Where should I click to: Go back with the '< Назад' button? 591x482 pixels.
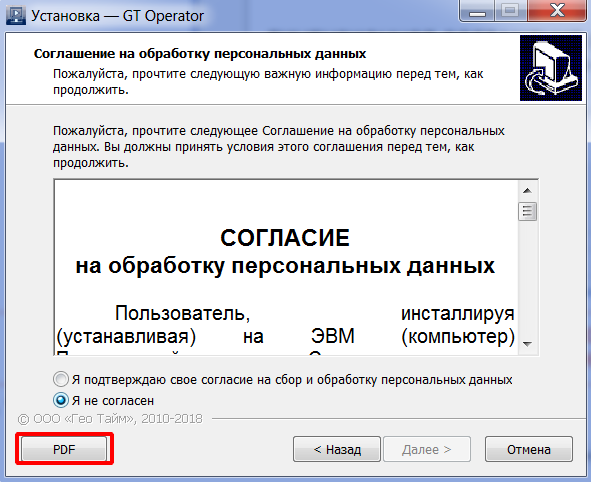pyautogui.click(x=337, y=449)
